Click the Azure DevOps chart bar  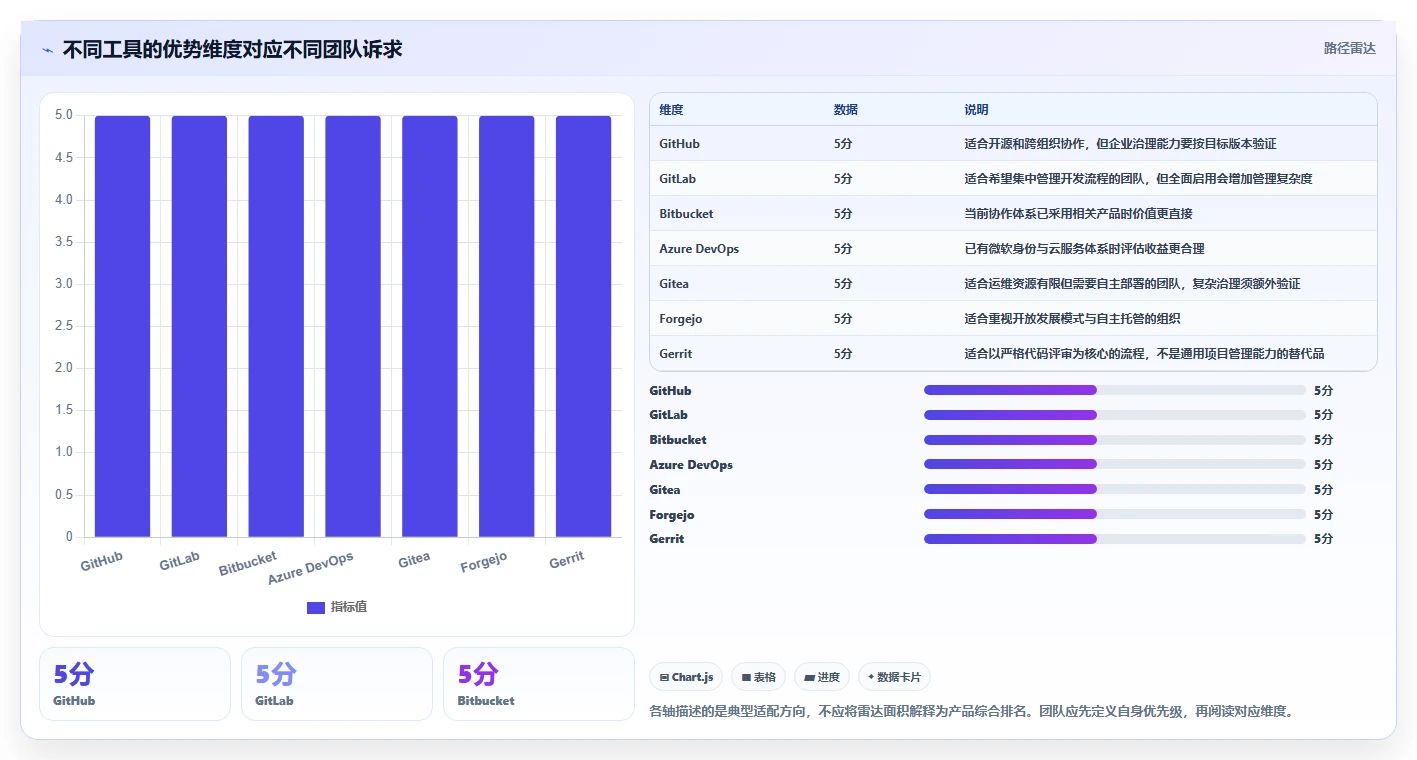click(353, 326)
